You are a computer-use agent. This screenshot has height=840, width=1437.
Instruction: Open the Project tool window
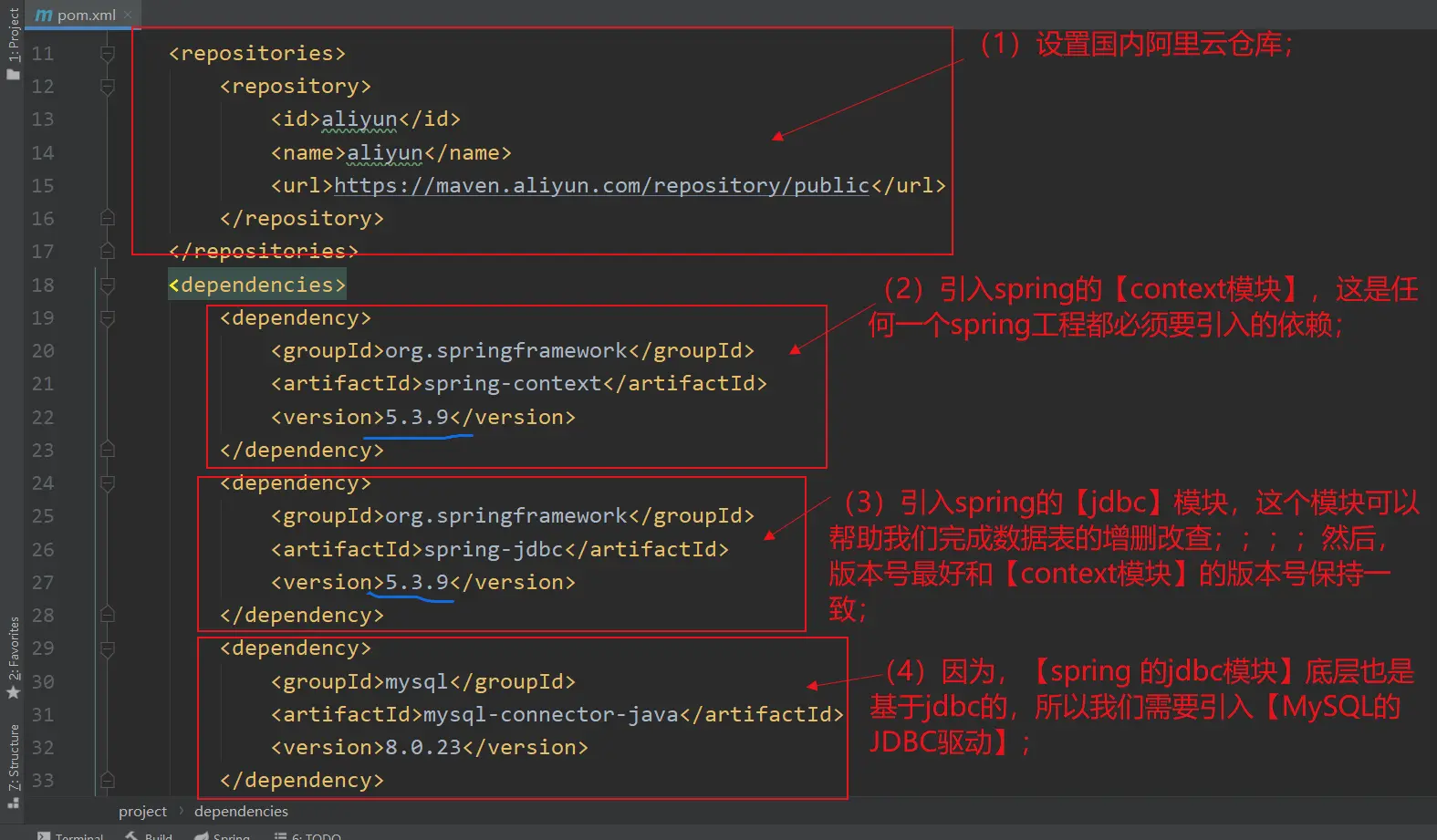tap(13, 44)
